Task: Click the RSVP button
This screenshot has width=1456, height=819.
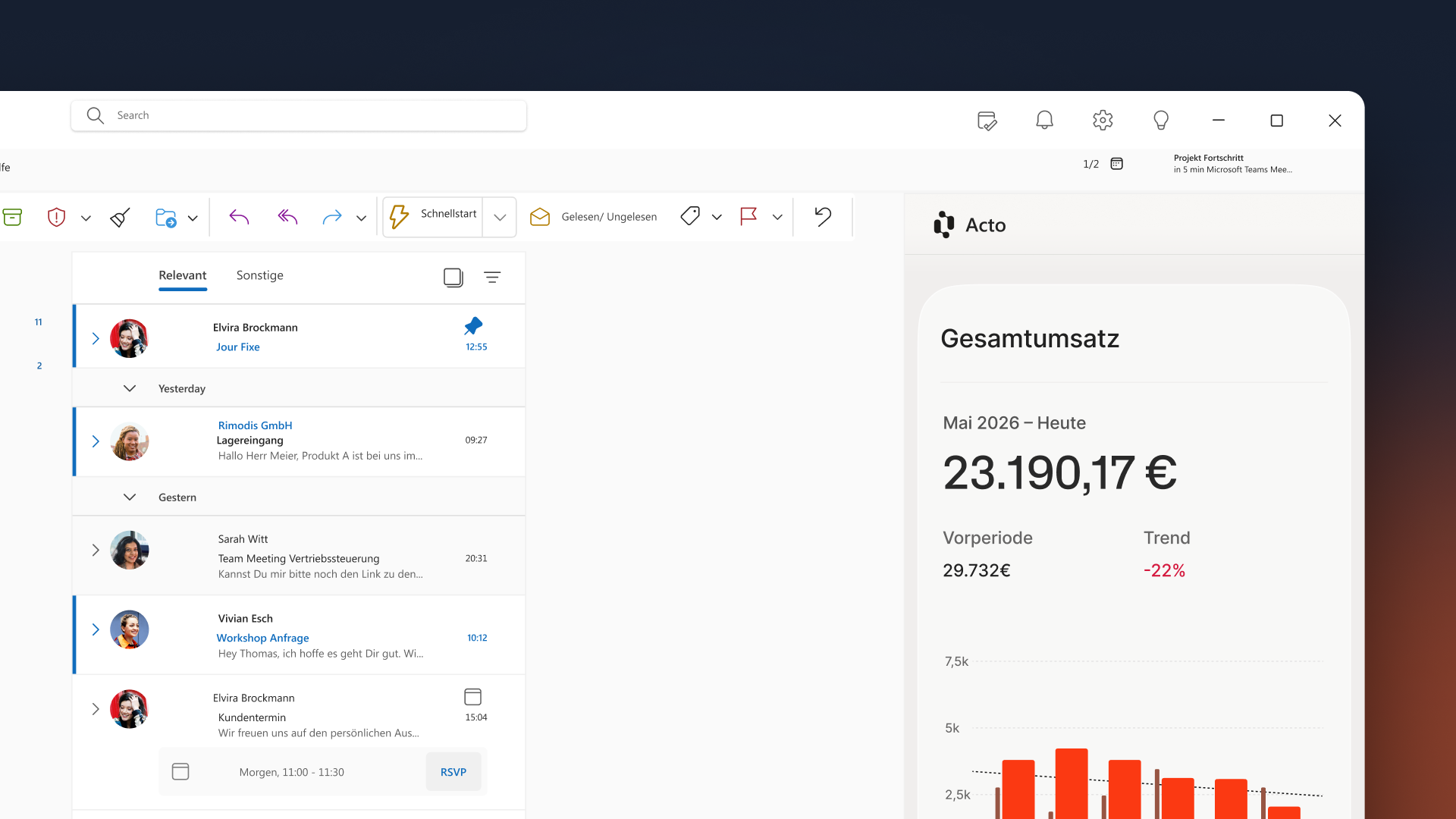Action: click(453, 772)
